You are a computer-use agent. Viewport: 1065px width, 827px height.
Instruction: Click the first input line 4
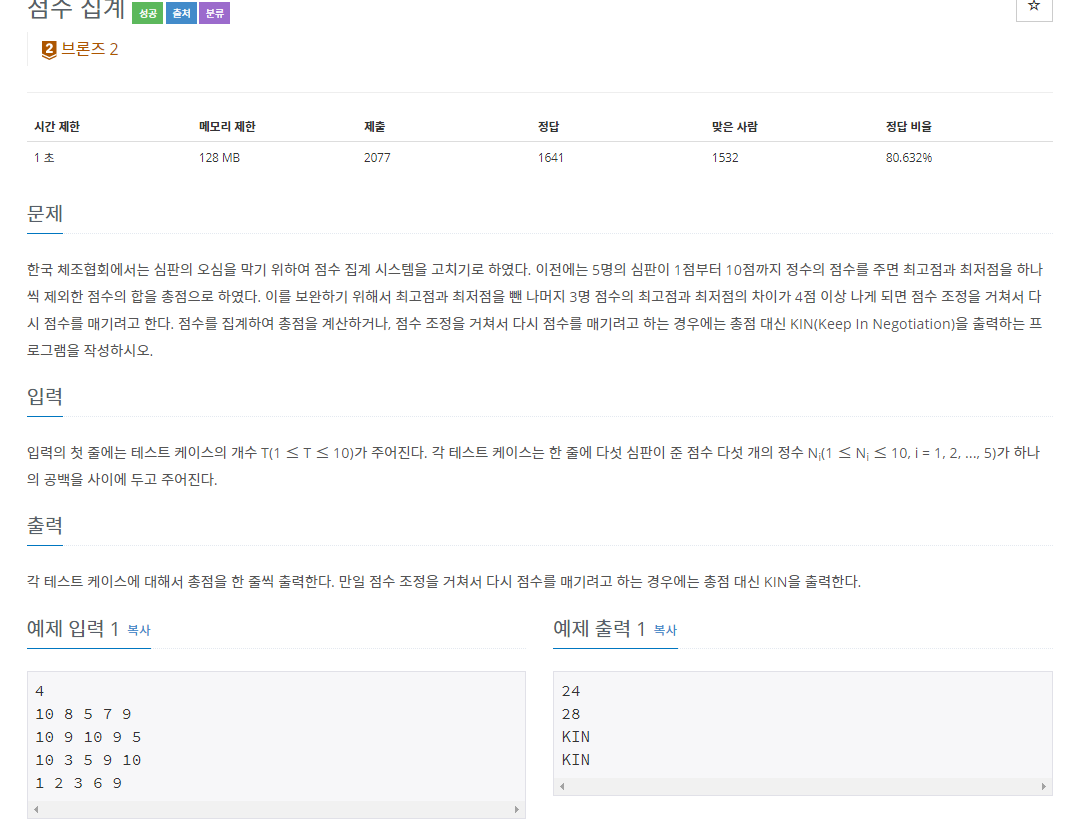pyautogui.click(x=39, y=691)
